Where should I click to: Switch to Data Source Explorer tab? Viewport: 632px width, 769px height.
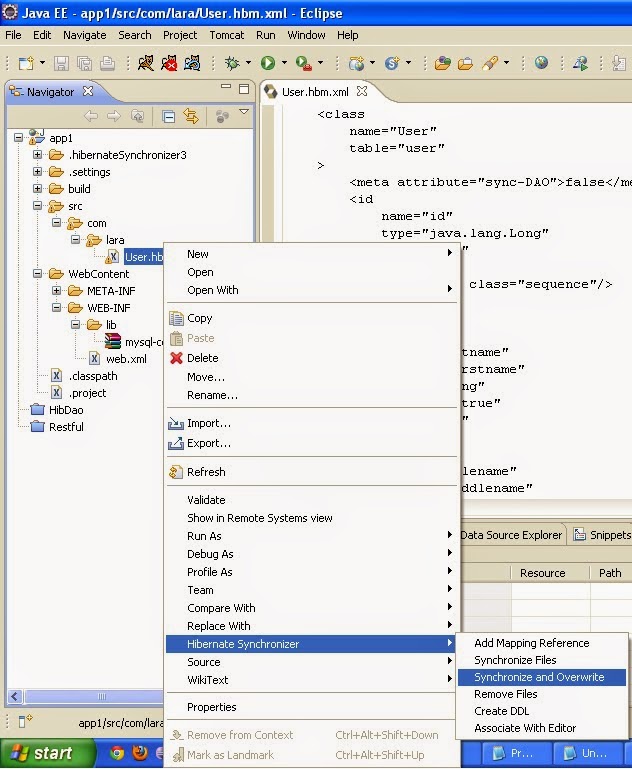511,535
